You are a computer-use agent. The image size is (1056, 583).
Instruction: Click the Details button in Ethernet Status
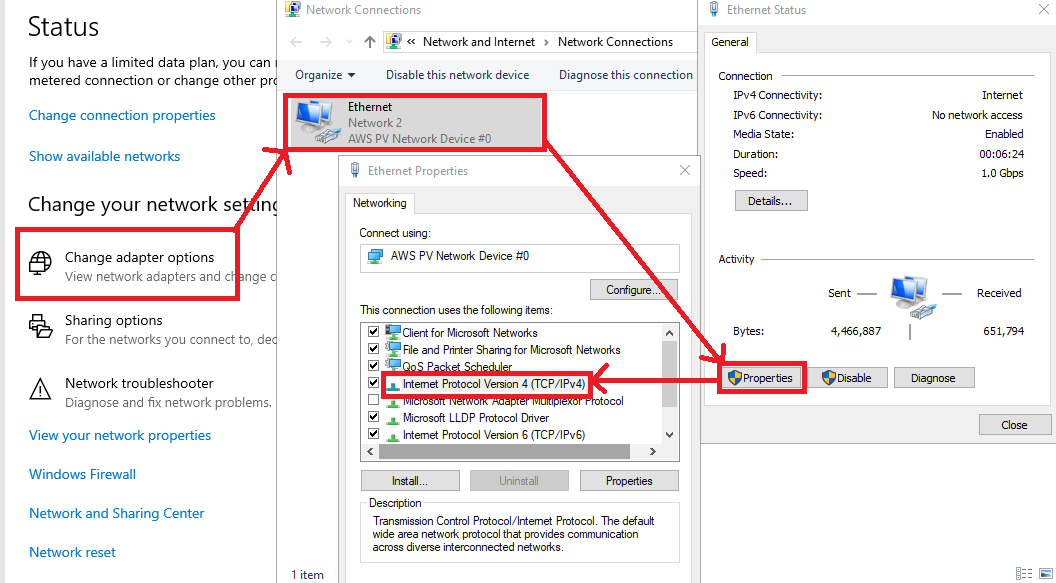click(770, 201)
